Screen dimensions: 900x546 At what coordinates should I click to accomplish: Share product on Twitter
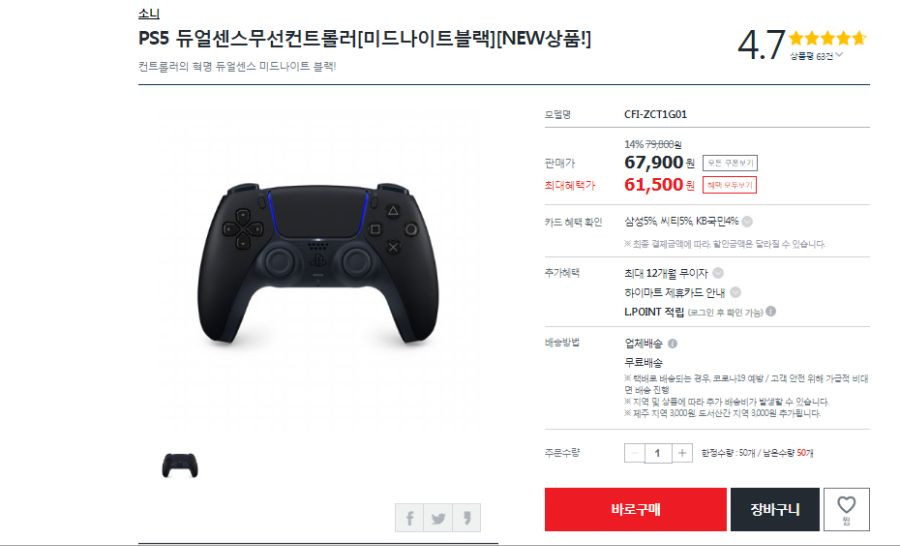[438, 518]
